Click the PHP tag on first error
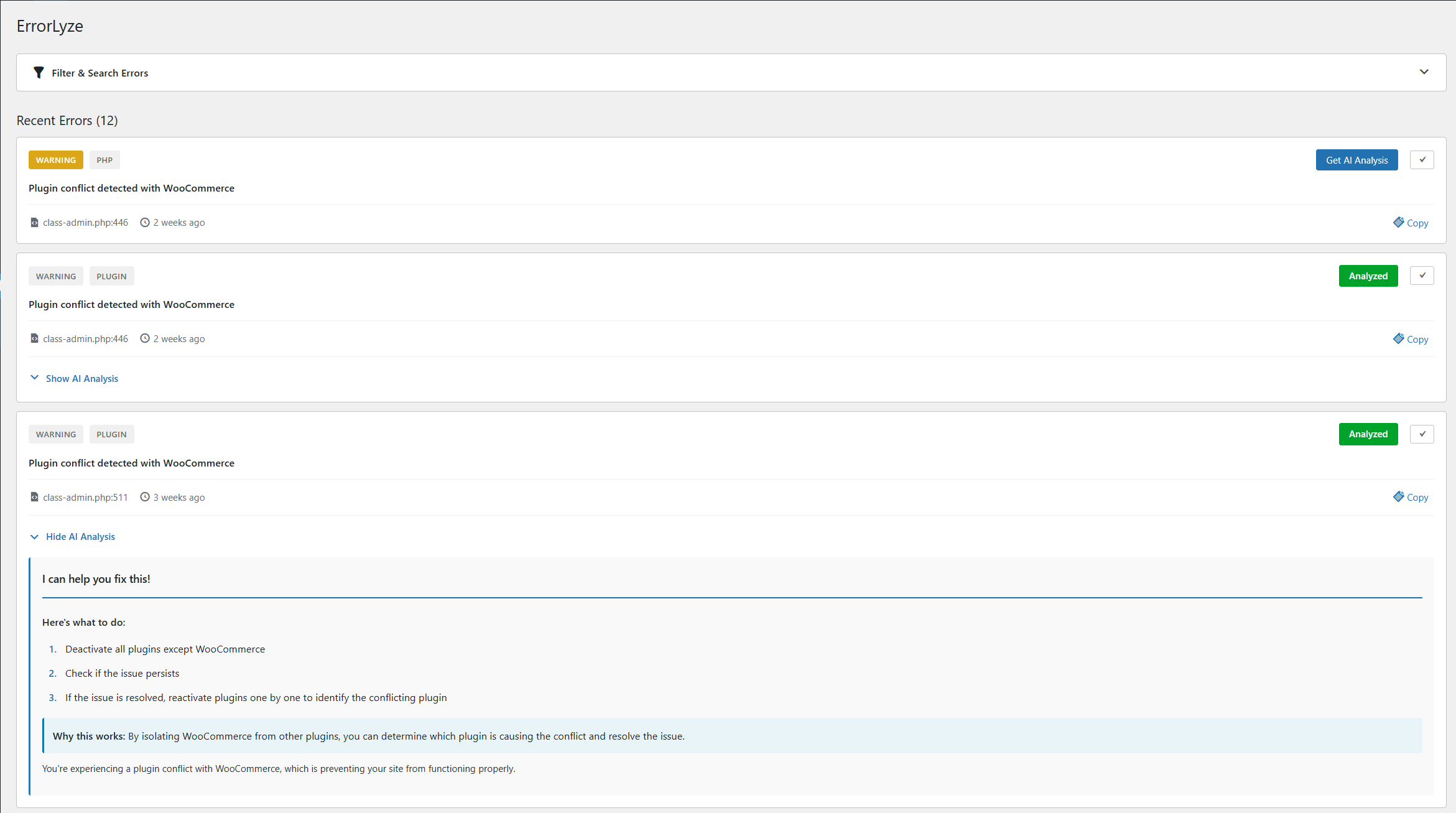 (x=104, y=160)
